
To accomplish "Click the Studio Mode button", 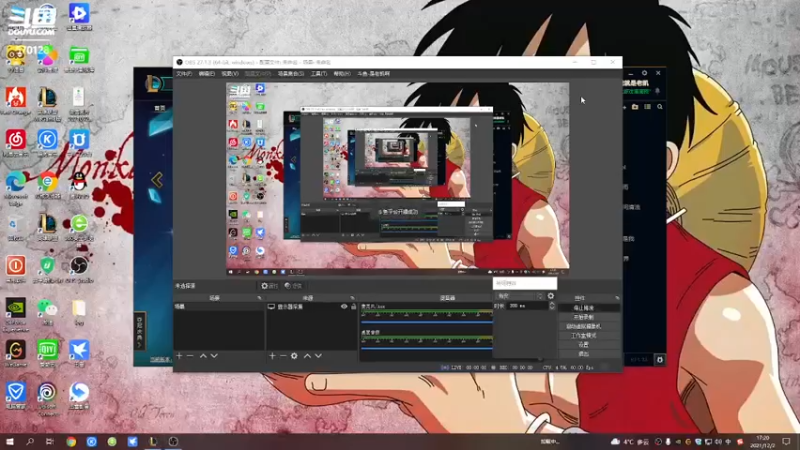I will click(589, 336).
